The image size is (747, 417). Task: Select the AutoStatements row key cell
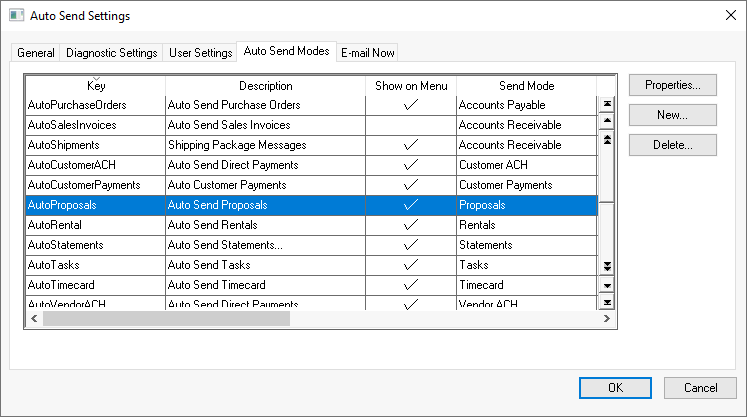[95, 245]
